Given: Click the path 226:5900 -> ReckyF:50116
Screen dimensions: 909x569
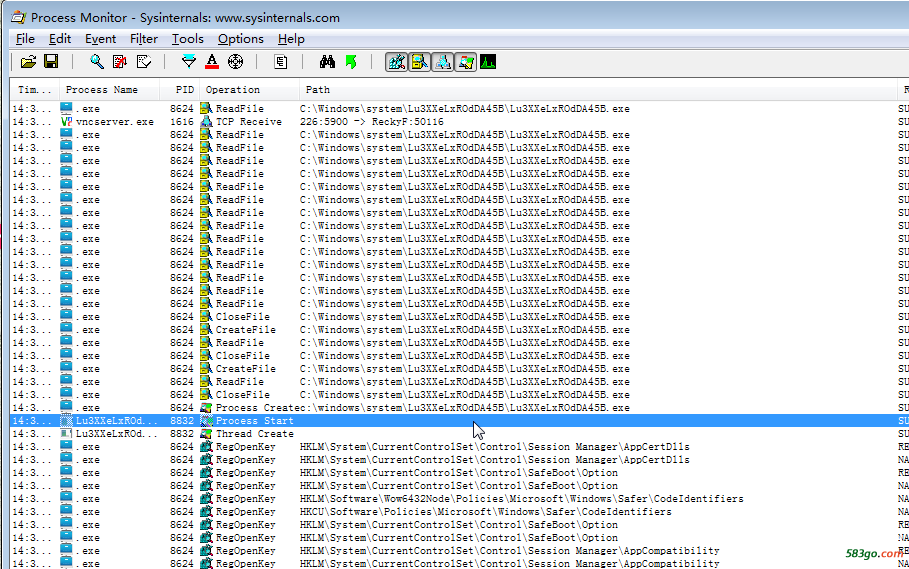Looking at the screenshot, I should pyautogui.click(x=372, y=122).
